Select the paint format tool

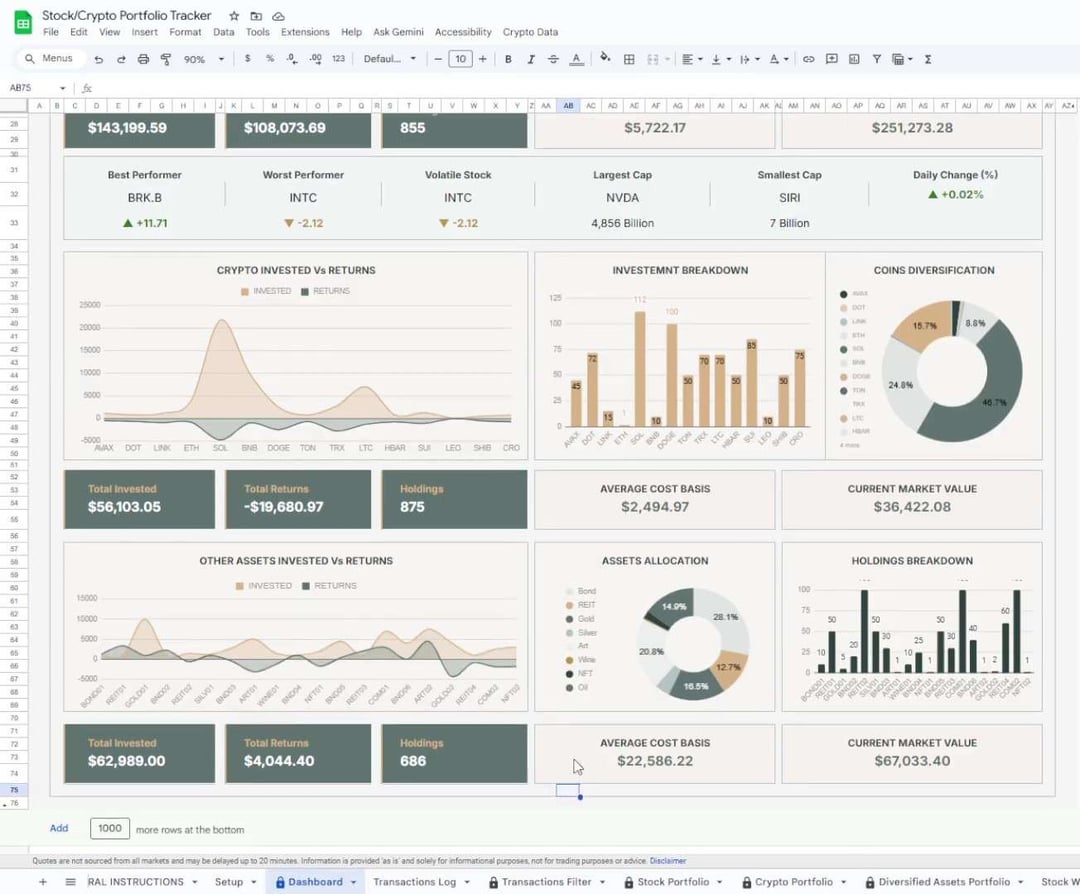166,59
